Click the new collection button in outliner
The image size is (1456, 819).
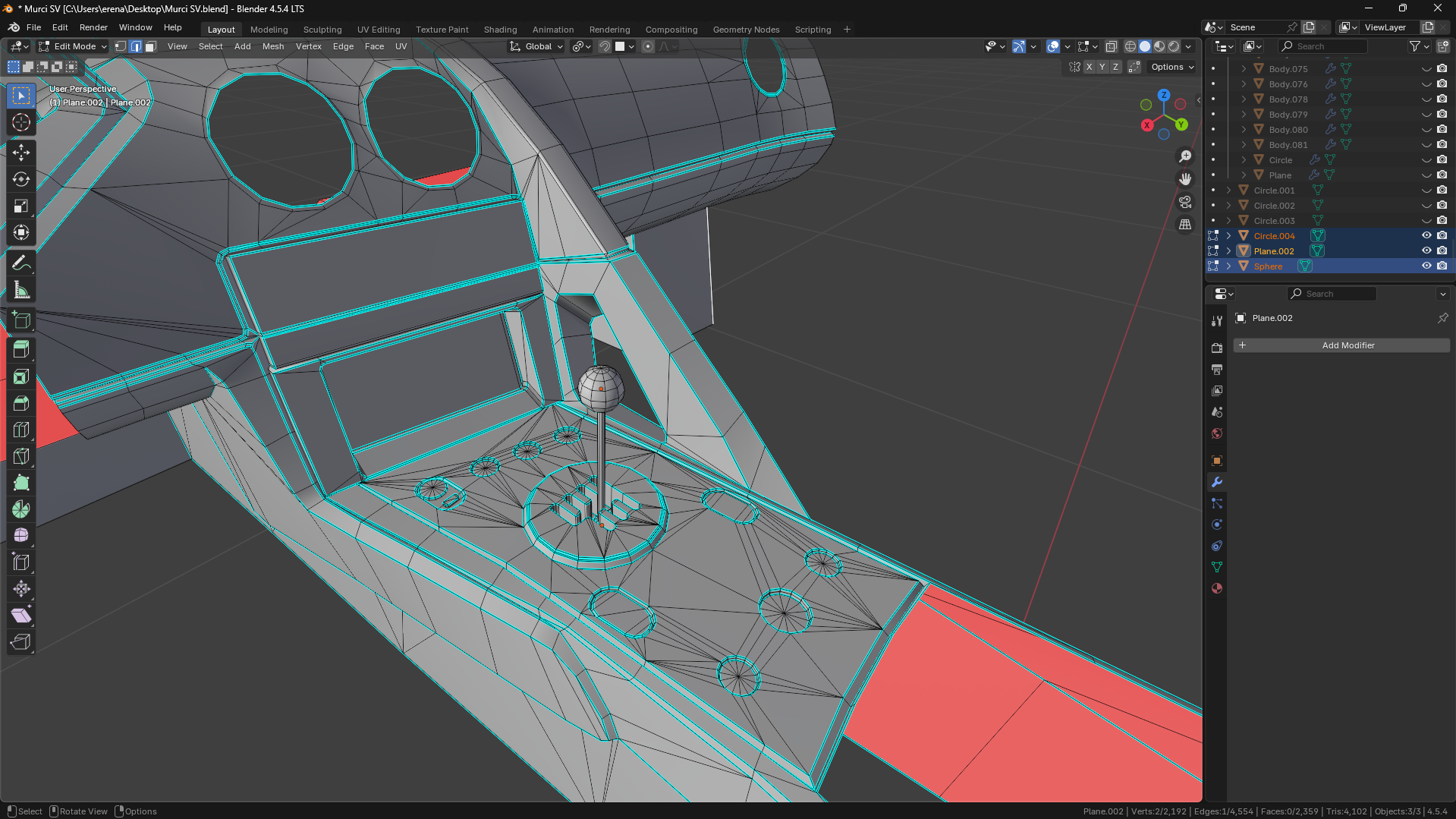pos(1442,46)
